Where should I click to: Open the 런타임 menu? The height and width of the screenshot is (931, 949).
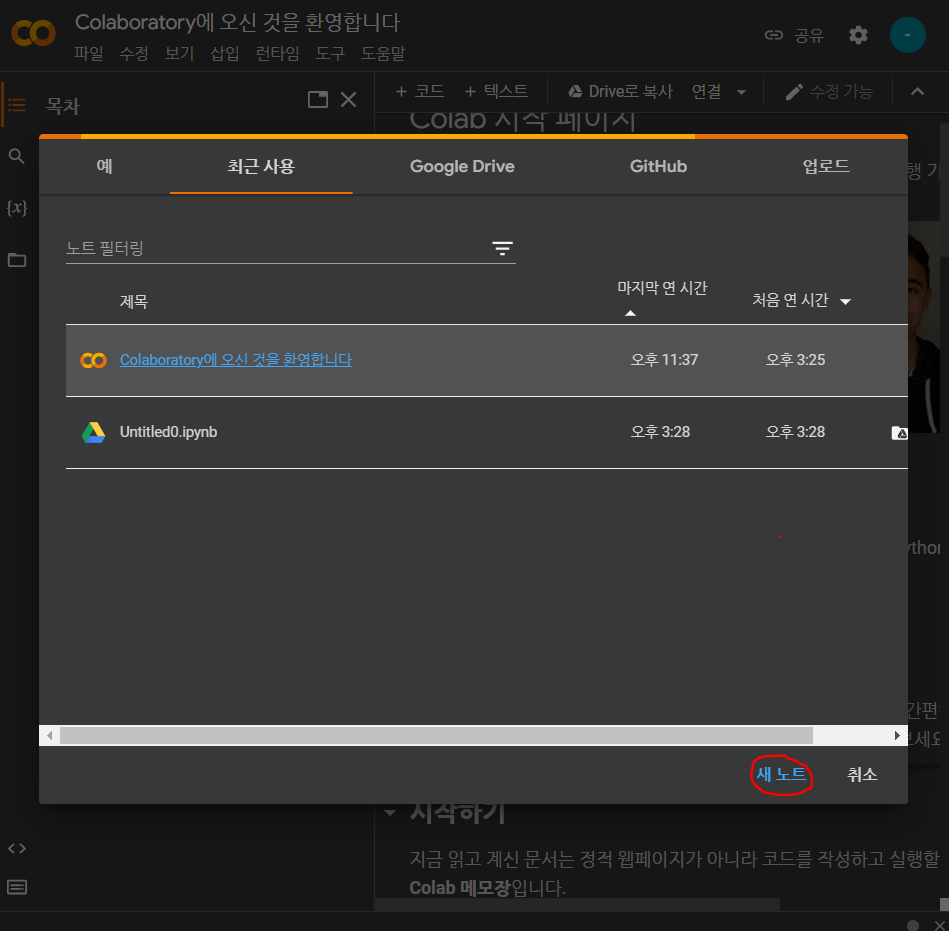coord(277,53)
